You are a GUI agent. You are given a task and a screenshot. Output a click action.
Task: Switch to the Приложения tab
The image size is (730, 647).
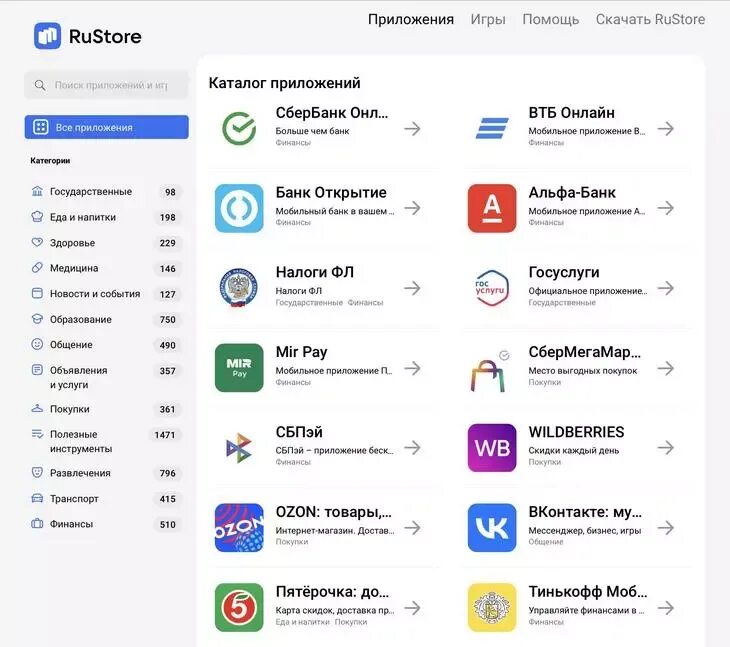411,20
